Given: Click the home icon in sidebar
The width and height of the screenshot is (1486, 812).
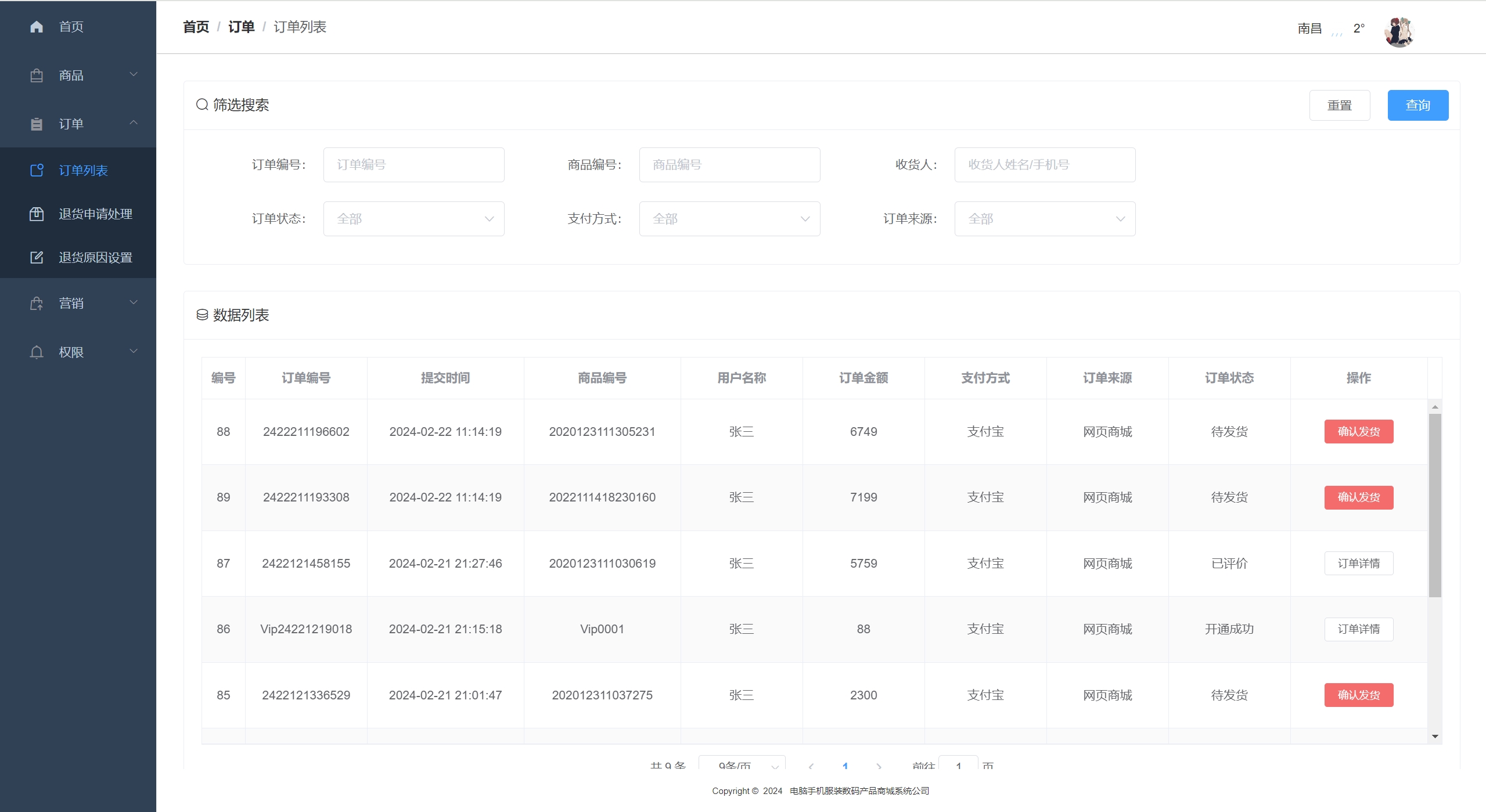Looking at the screenshot, I should click(x=37, y=27).
